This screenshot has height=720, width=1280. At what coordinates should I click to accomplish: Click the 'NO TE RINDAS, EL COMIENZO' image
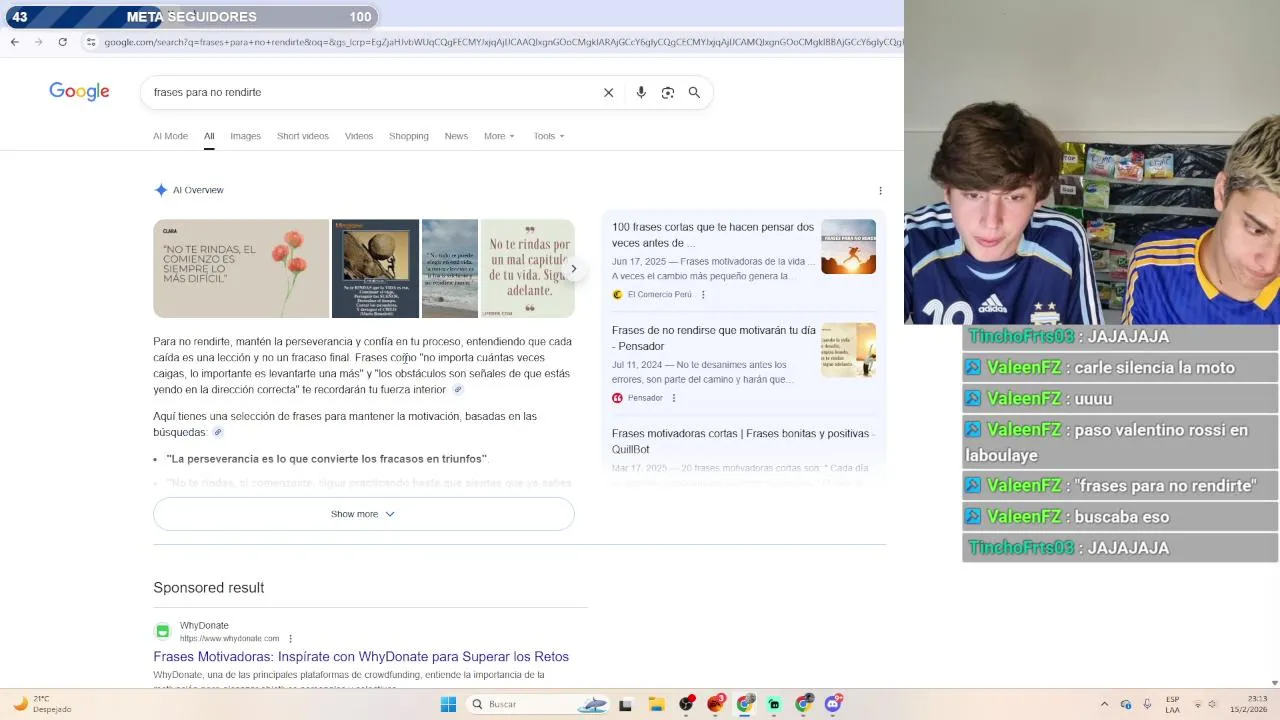[241, 268]
